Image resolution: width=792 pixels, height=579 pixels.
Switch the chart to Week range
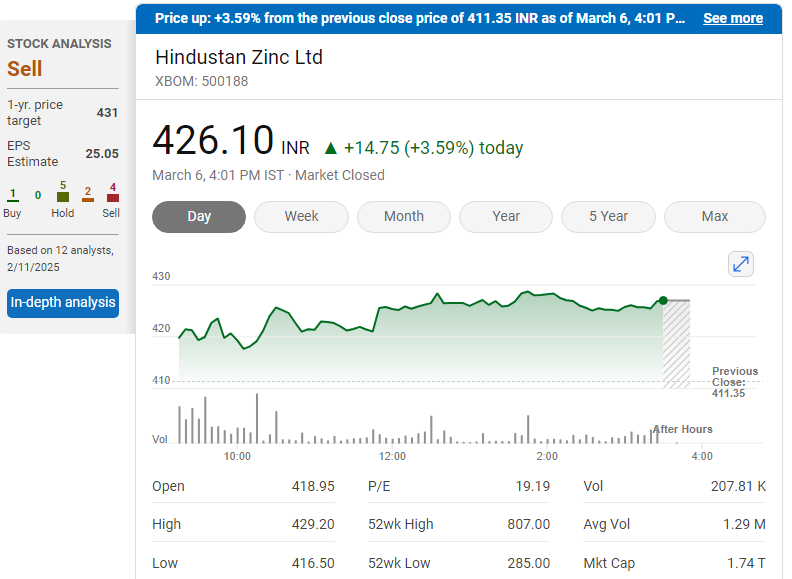[x=301, y=216]
